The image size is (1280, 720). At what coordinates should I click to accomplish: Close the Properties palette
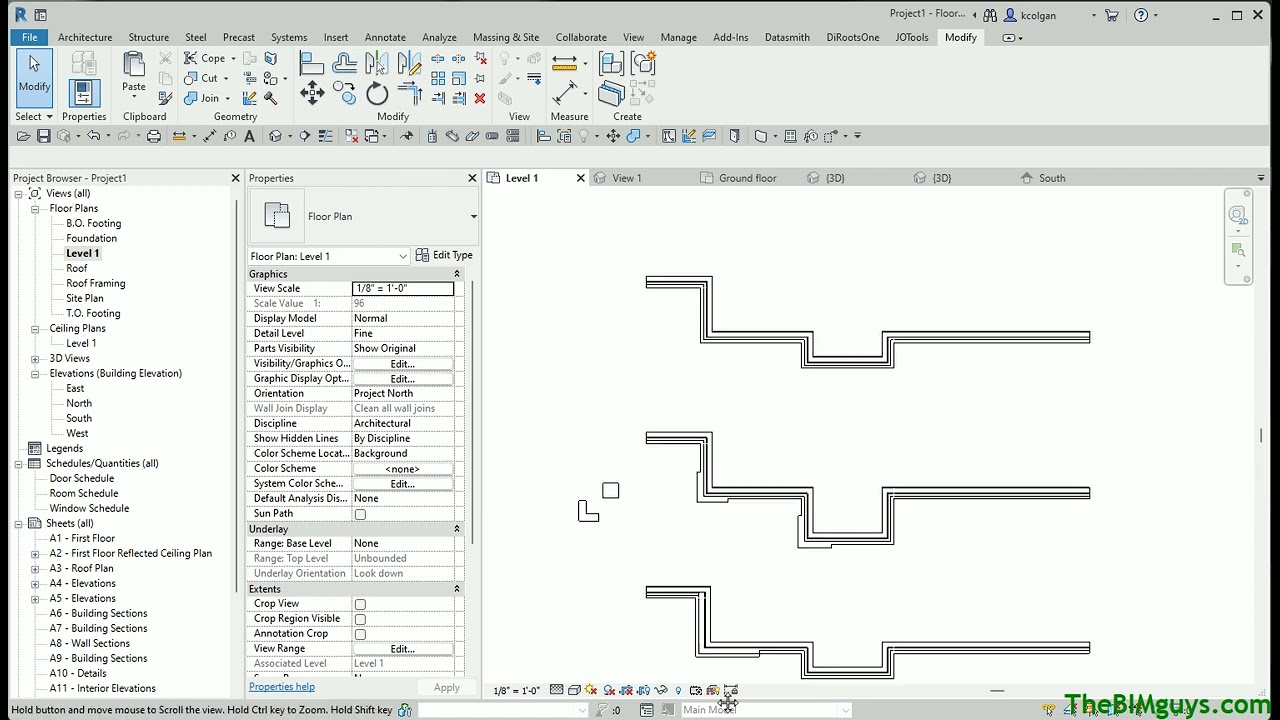click(x=472, y=178)
